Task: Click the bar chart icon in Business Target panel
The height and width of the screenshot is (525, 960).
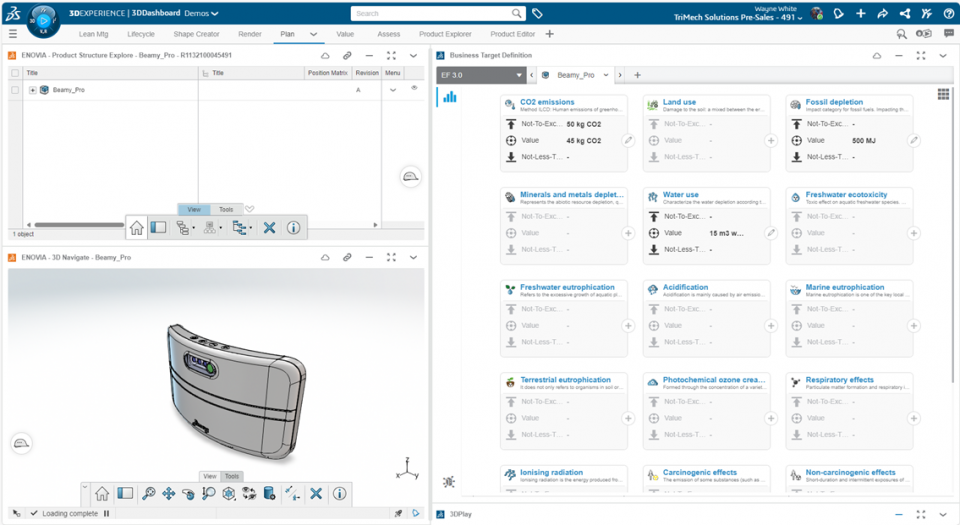Action: [x=450, y=97]
